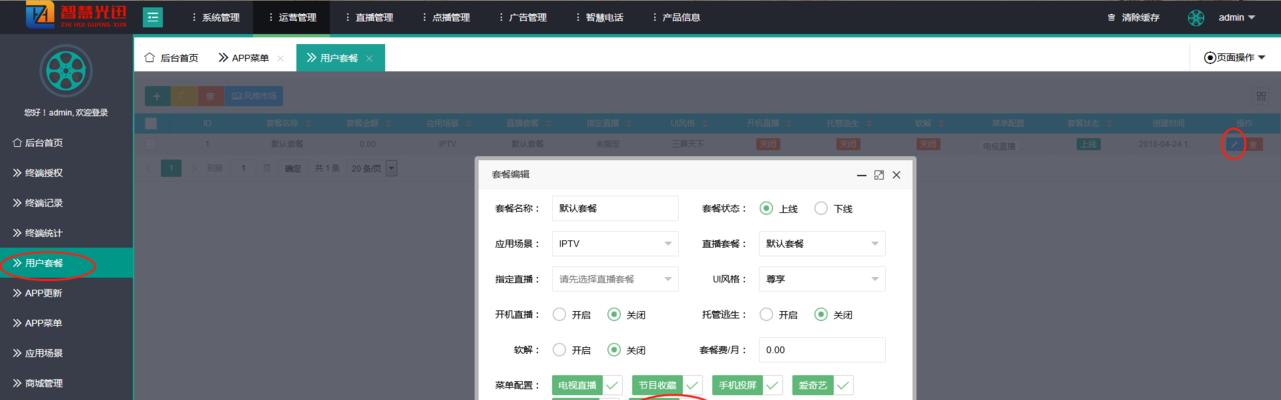
Task: Toggle 电视直播 menu checkbox
Action: (587, 385)
